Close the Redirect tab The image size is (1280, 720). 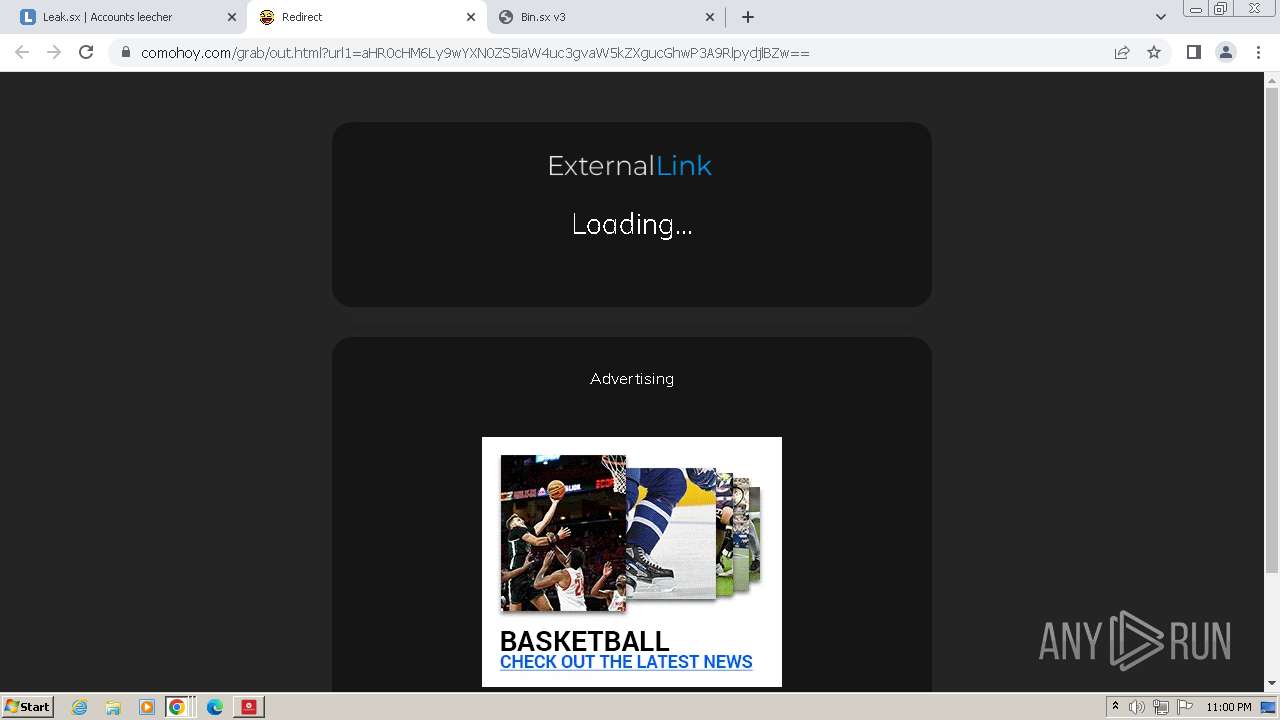click(x=471, y=17)
